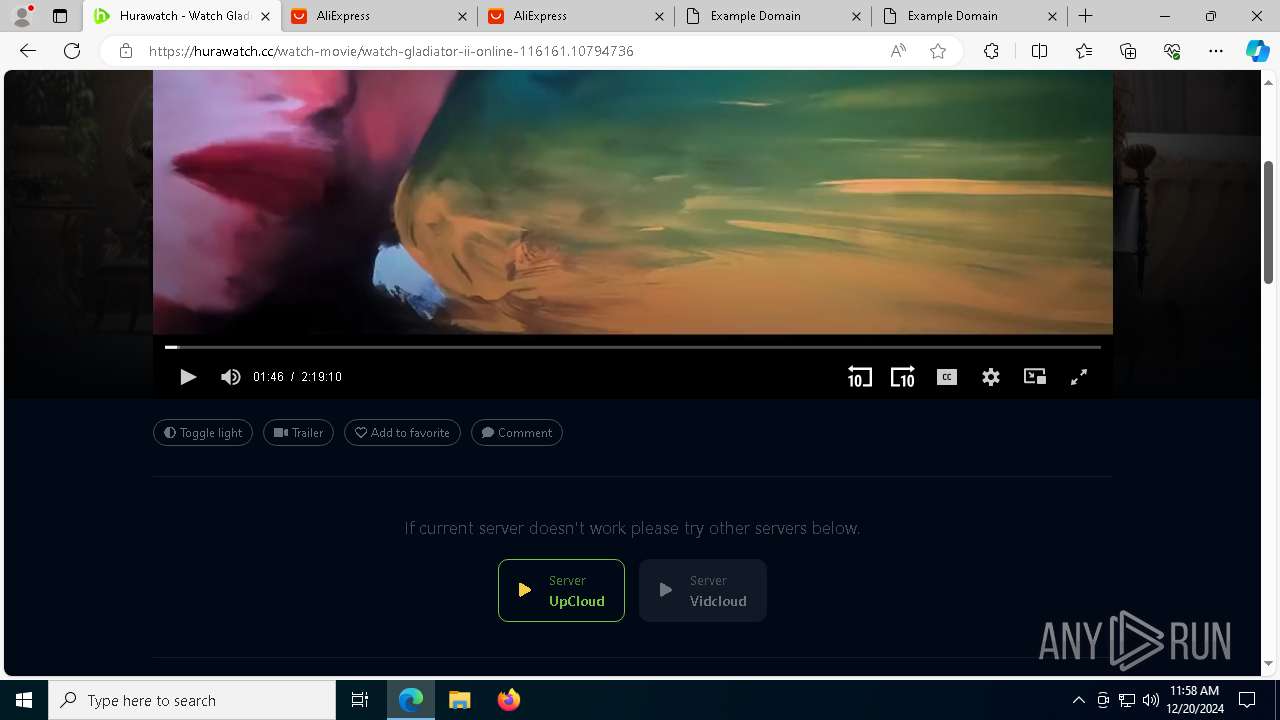
Task: Open the Comment section button
Action: click(x=517, y=433)
